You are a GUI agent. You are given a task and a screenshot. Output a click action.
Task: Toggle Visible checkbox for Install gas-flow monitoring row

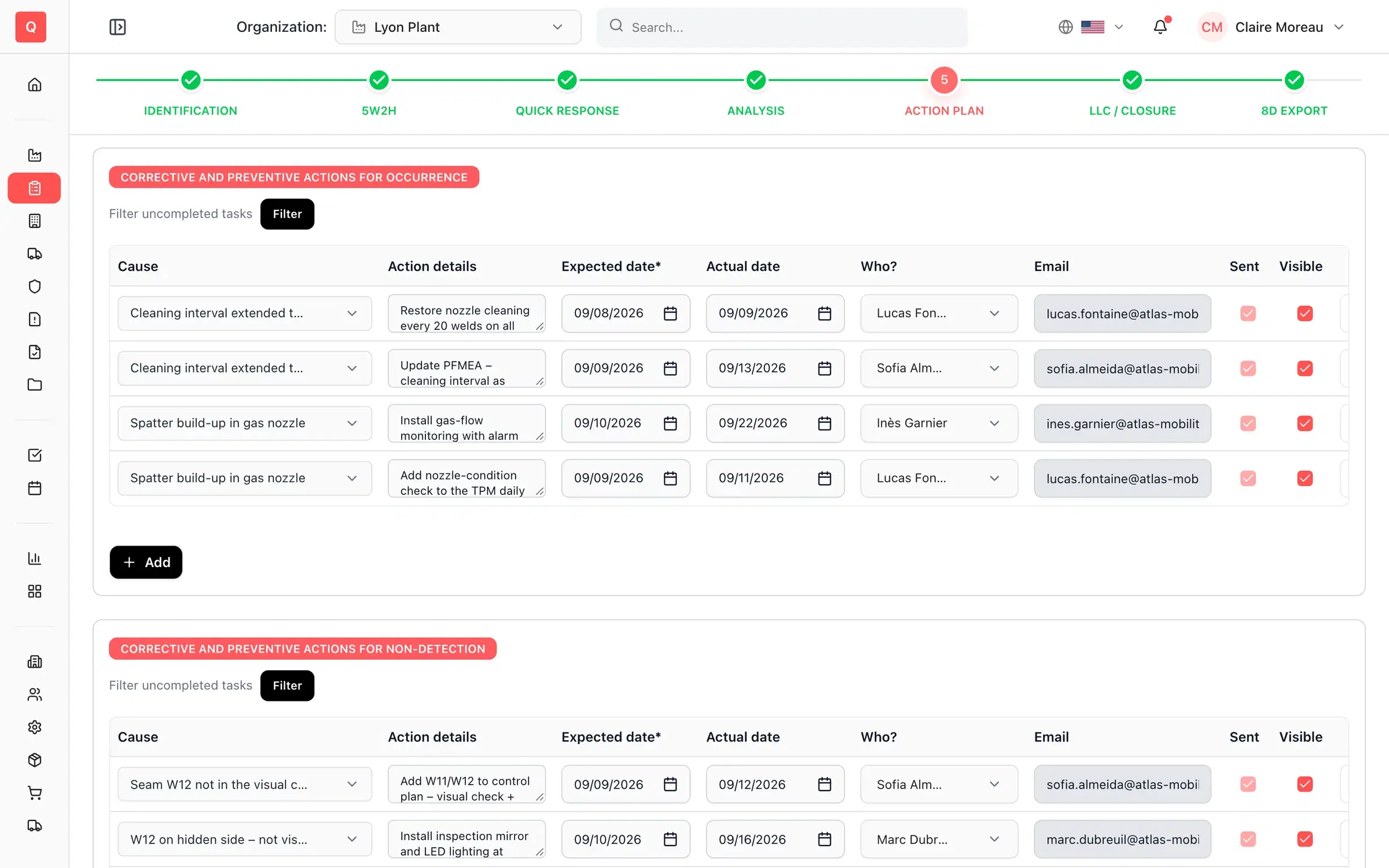[x=1305, y=424]
